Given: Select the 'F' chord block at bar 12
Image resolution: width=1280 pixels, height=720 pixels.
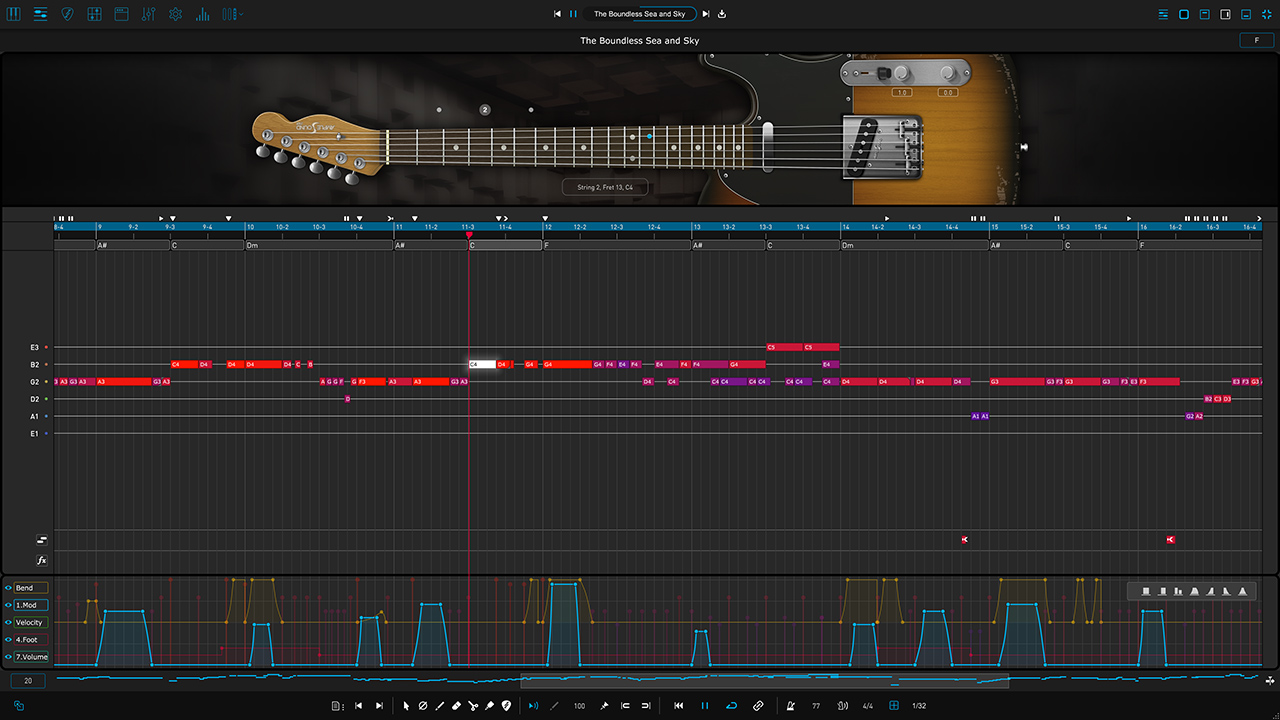Looking at the screenshot, I should point(617,245).
